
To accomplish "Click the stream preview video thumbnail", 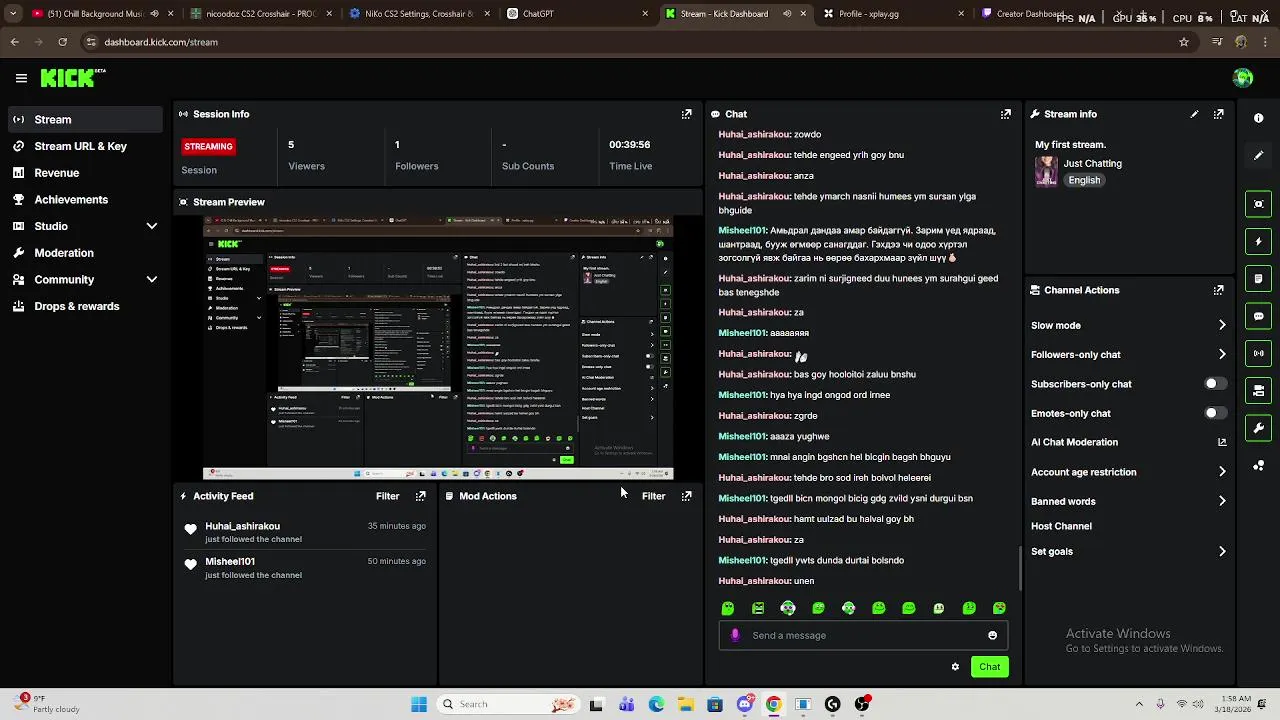I will point(438,348).
